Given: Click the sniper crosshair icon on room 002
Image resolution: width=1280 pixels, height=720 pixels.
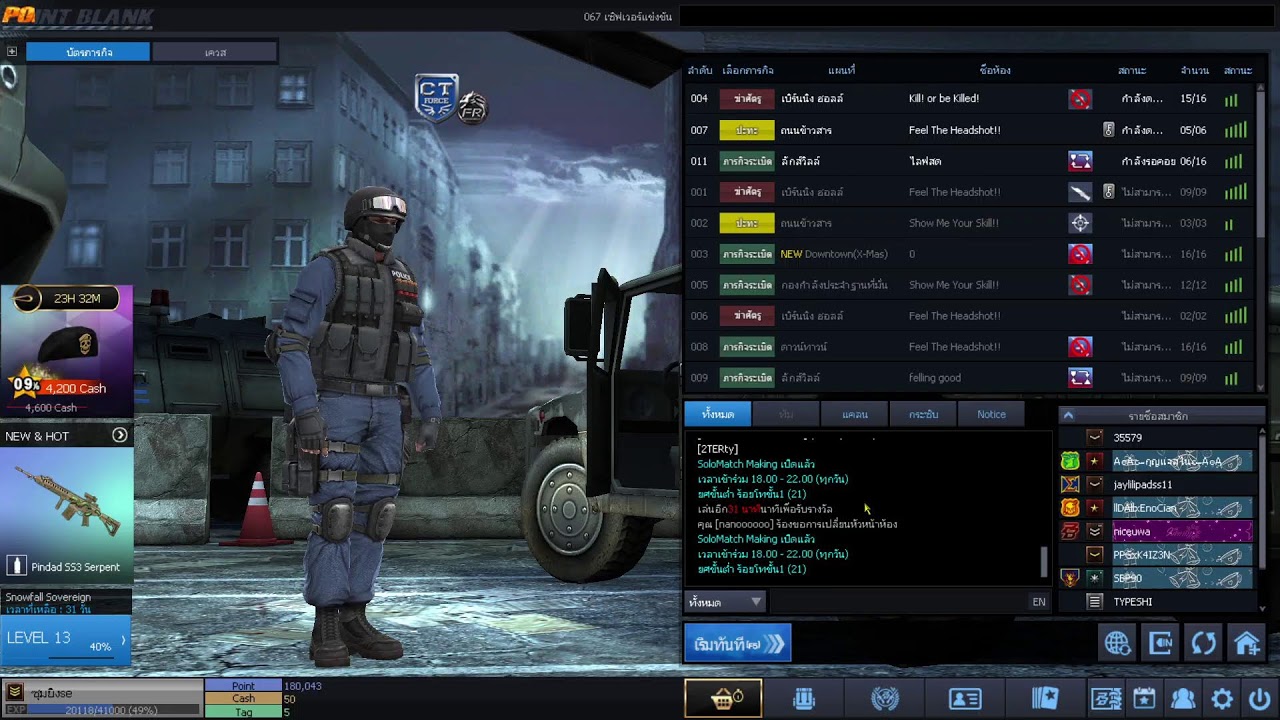Looking at the screenshot, I should [1080, 223].
